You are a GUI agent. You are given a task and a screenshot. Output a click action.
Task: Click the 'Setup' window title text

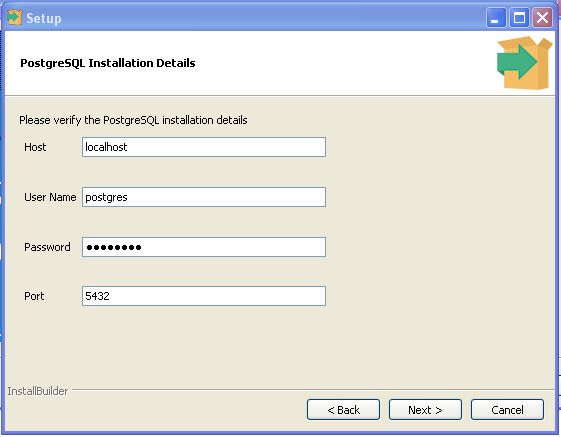[x=44, y=19]
